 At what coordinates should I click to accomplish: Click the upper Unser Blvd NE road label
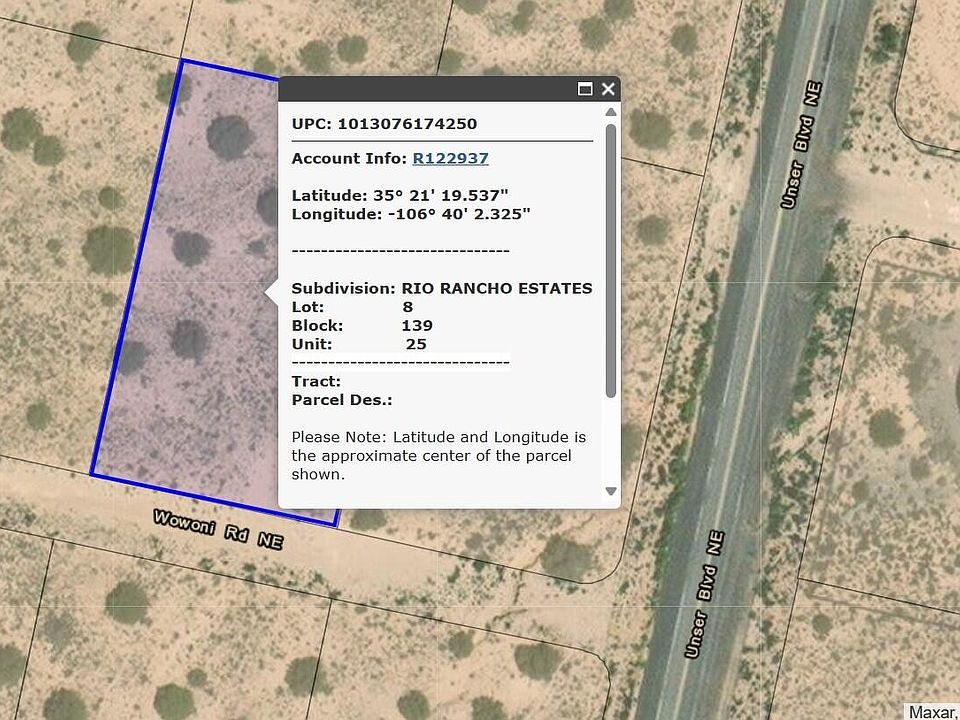tap(801, 144)
